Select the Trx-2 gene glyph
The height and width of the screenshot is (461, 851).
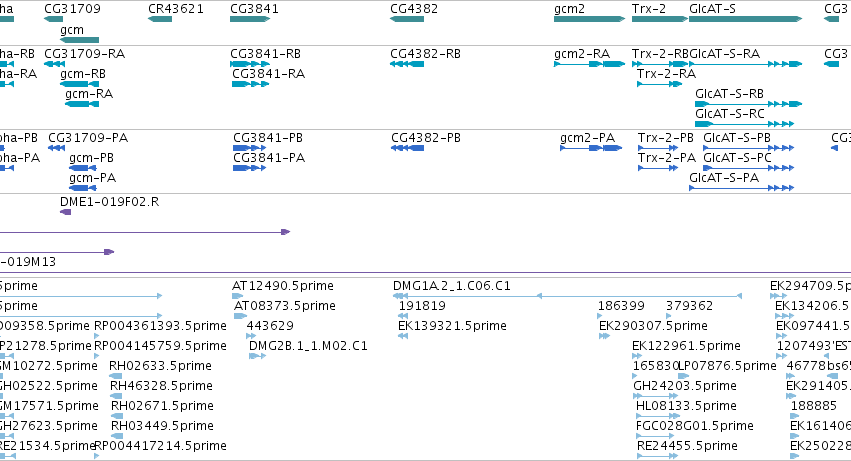click(x=660, y=19)
